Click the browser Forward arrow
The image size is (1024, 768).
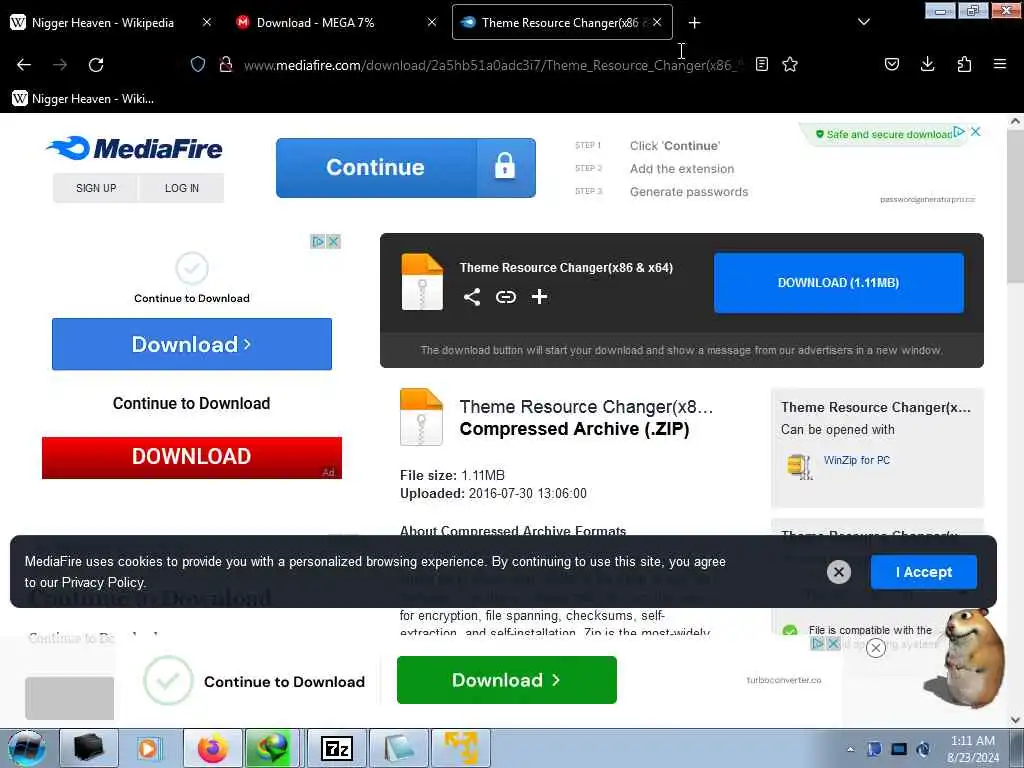tap(60, 65)
